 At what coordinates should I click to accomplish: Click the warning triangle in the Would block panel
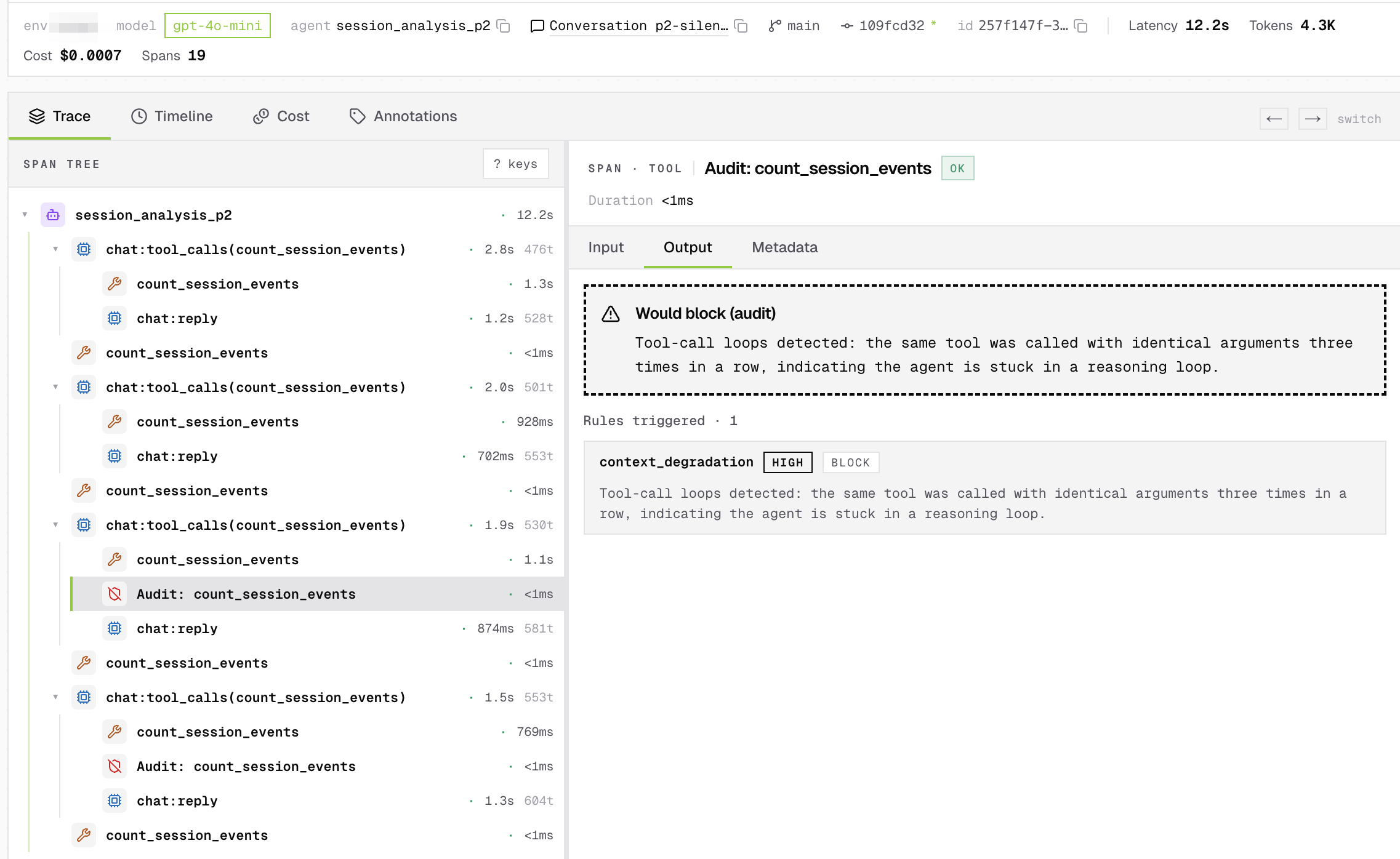[x=610, y=313]
